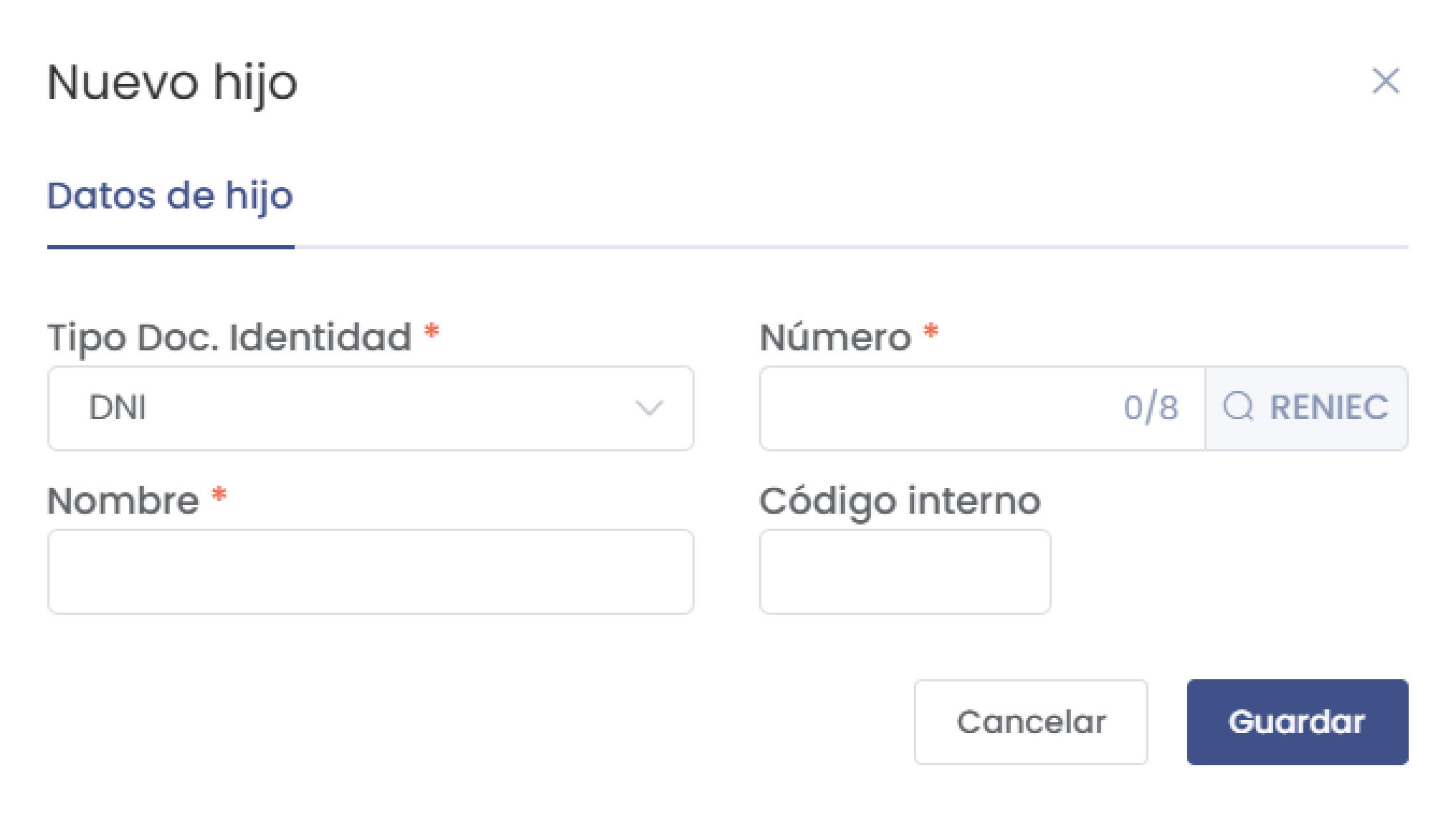
Task: Click the 0/8 character counter in Número
Action: coord(1152,408)
